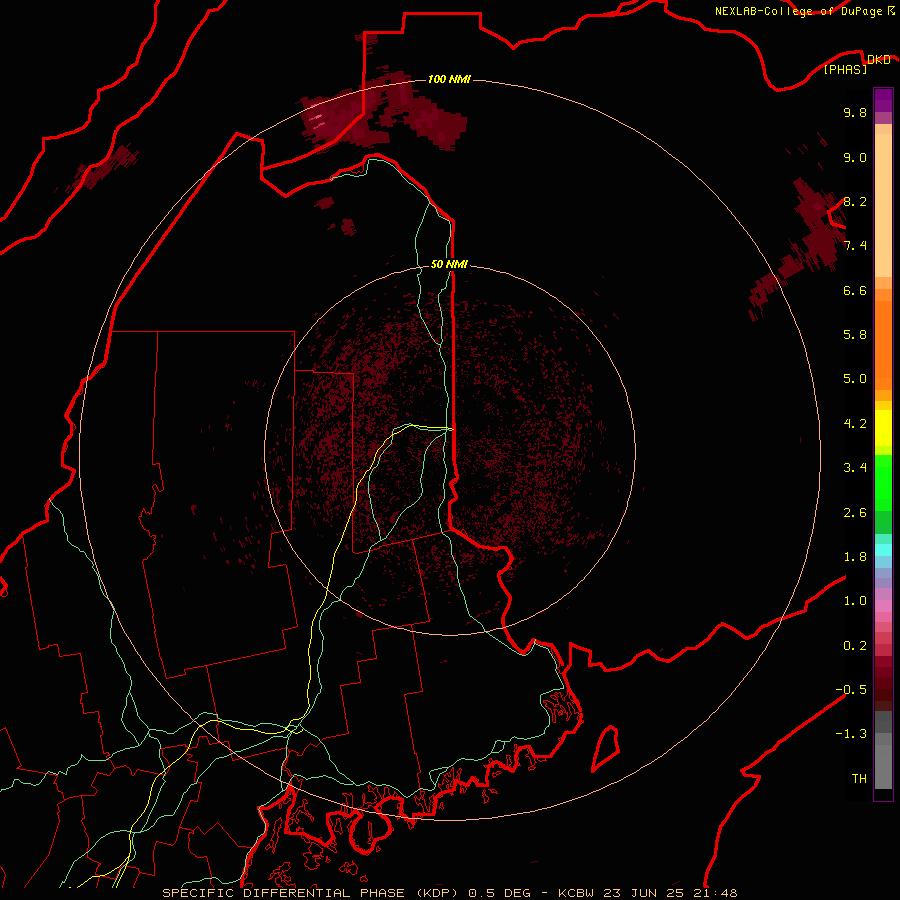
Task: Click the 0.5 DEG elevation text
Action: point(499,893)
